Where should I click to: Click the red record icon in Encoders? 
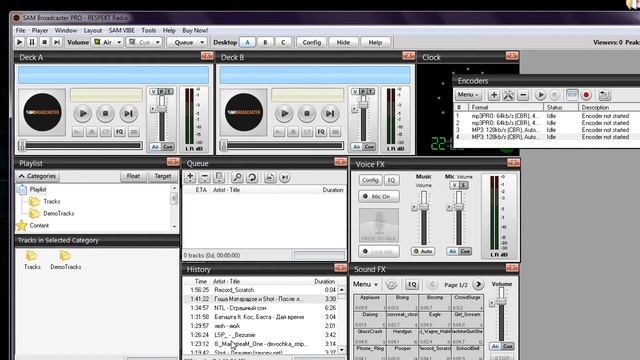586,95
